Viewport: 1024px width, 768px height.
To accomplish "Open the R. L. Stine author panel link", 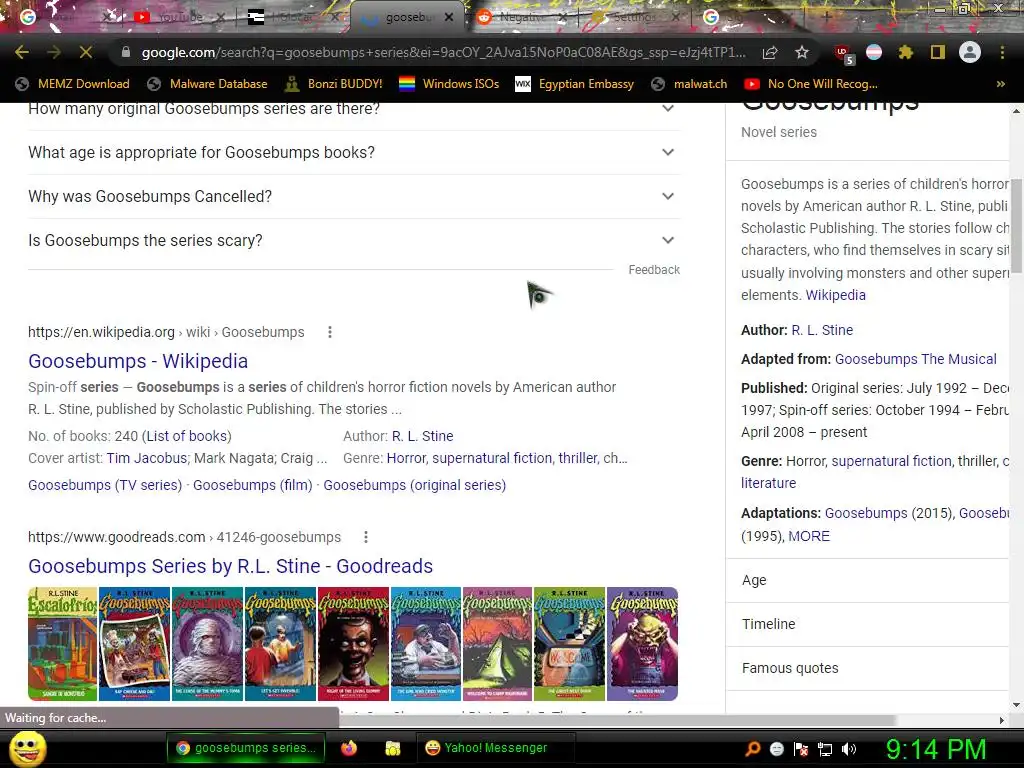I will (x=822, y=330).
